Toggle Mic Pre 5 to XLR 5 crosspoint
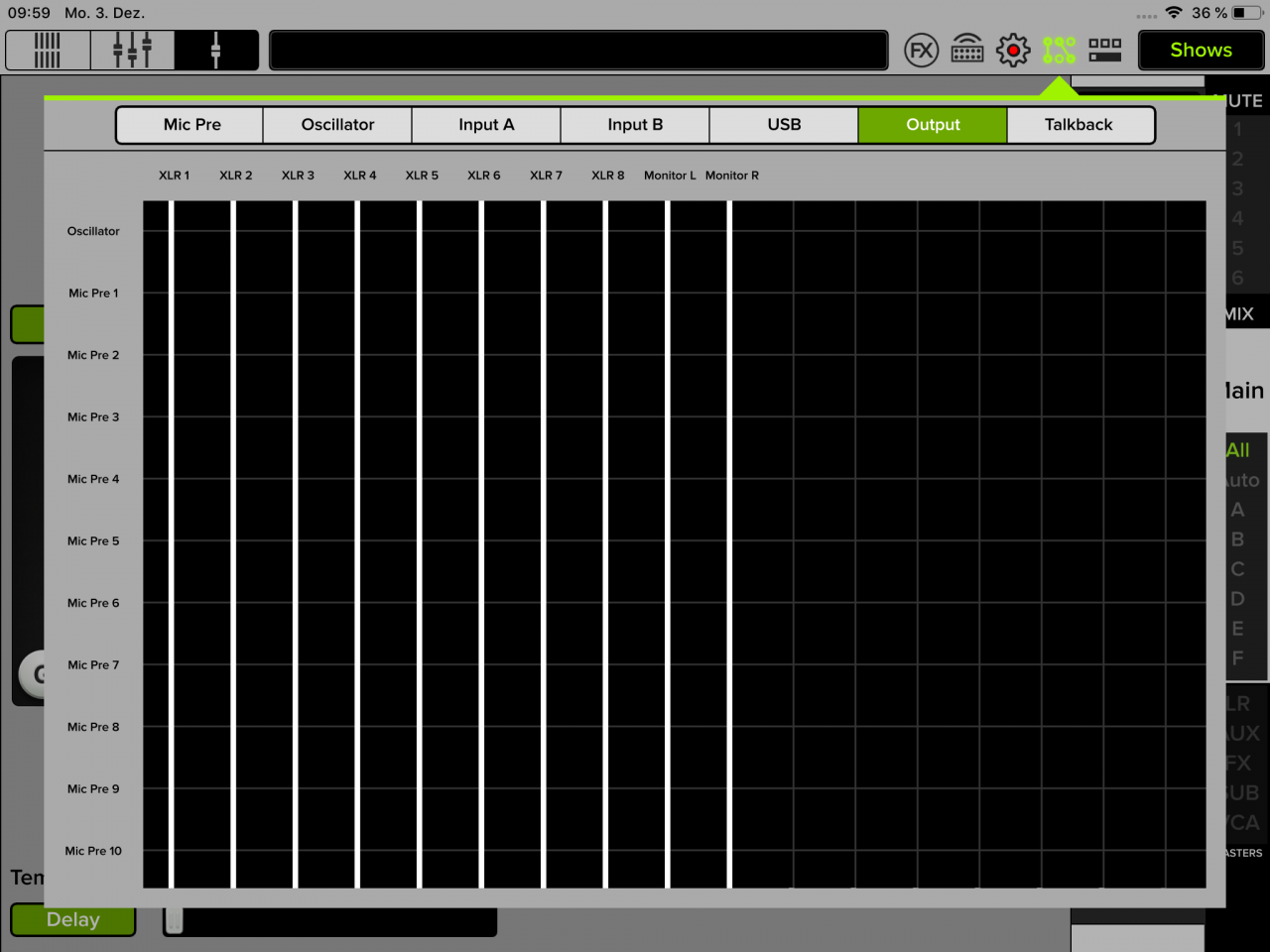The height and width of the screenshot is (952, 1270). (x=422, y=541)
